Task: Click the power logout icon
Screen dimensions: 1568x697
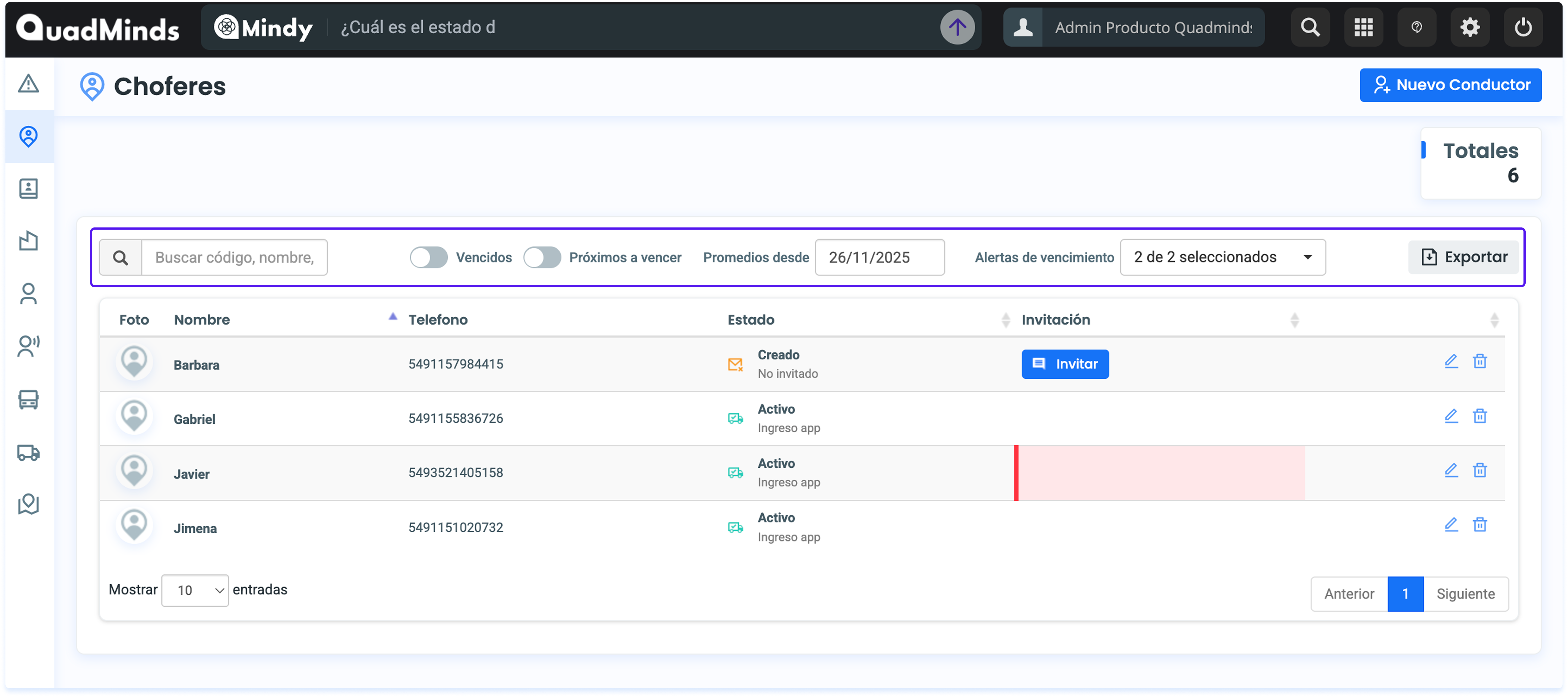Action: click(x=1523, y=27)
